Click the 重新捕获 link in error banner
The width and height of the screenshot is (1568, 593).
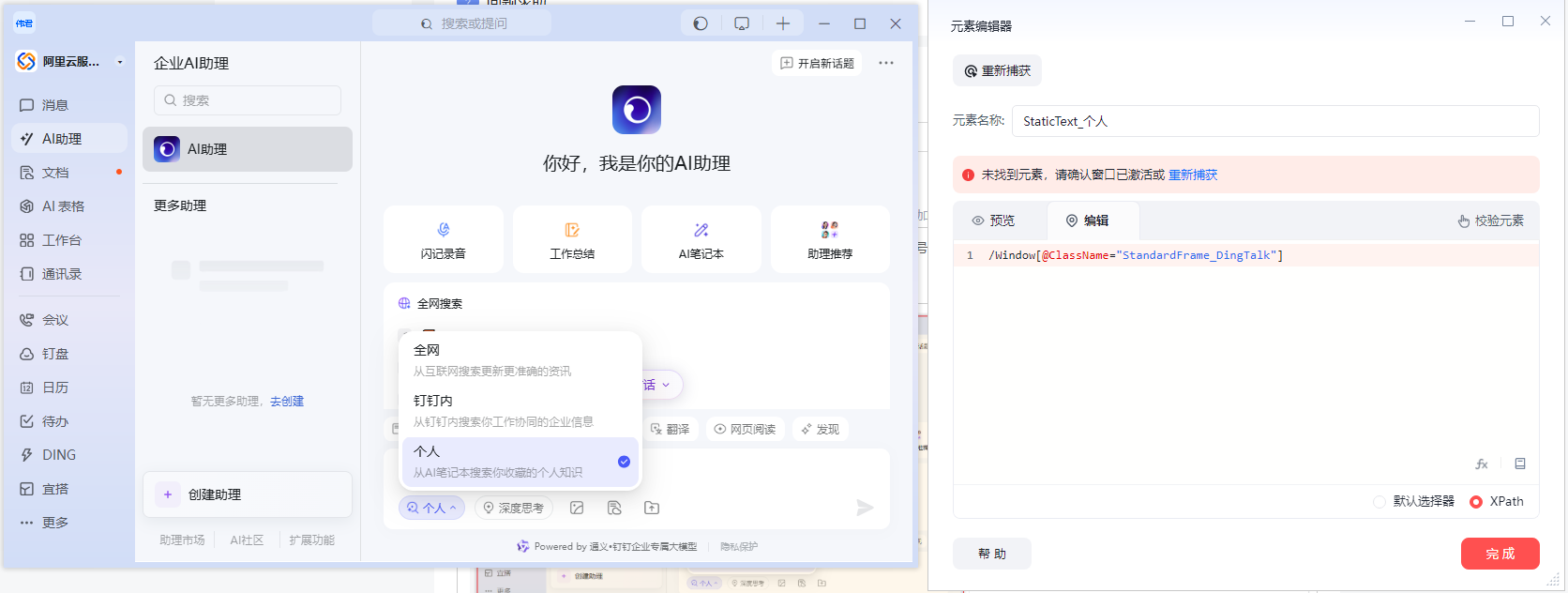(x=1193, y=175)
